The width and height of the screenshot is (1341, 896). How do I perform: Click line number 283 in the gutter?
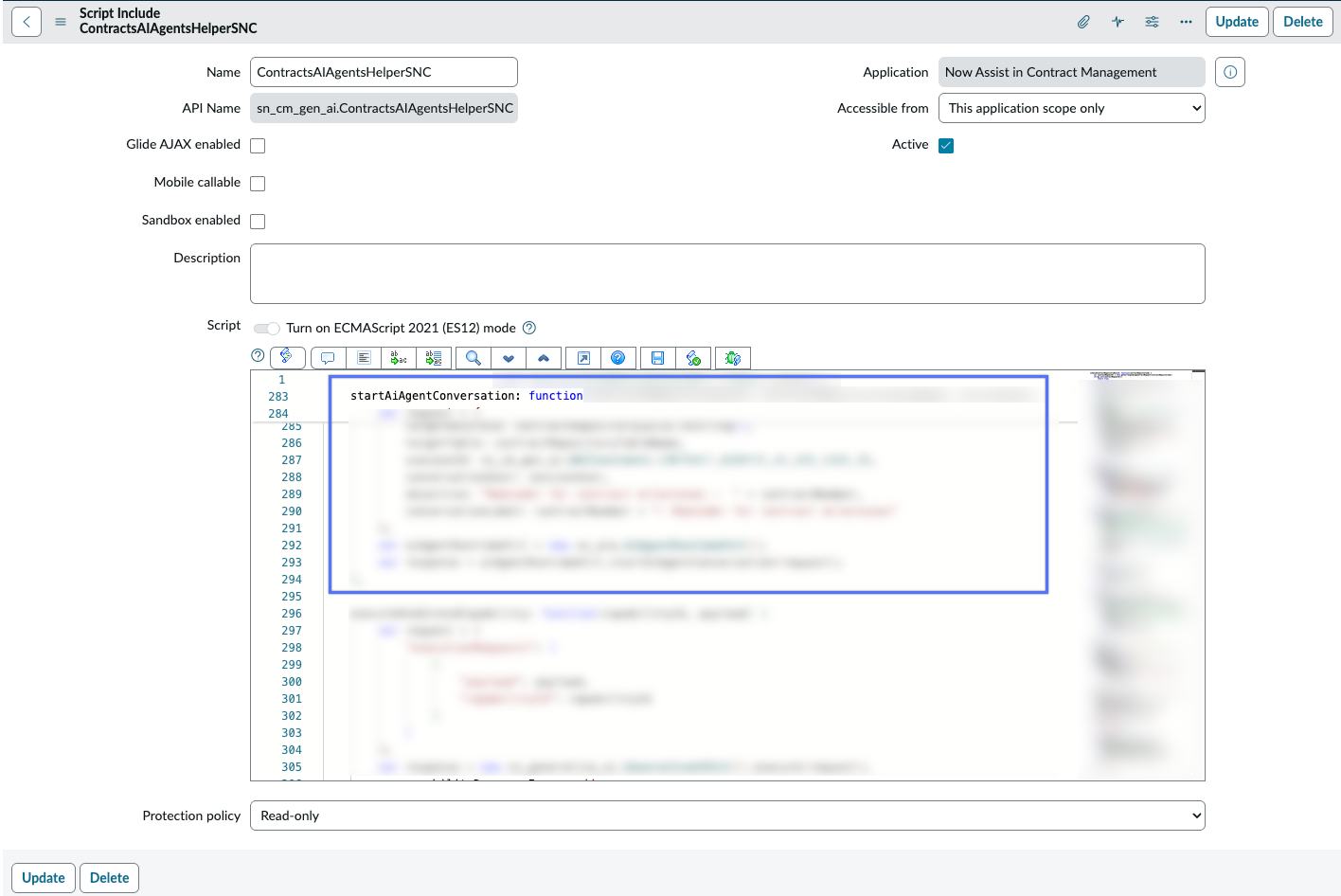[278, 397]
